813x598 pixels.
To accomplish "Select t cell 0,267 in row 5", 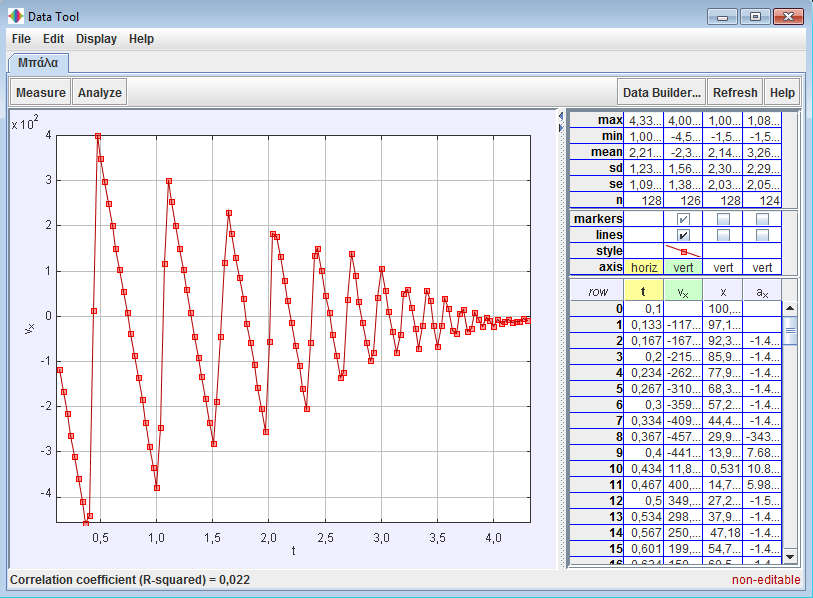I will coord(643,389).
